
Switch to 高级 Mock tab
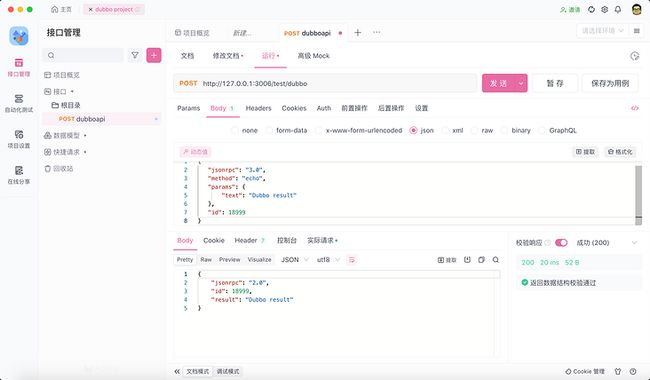(x=313, y=56)
